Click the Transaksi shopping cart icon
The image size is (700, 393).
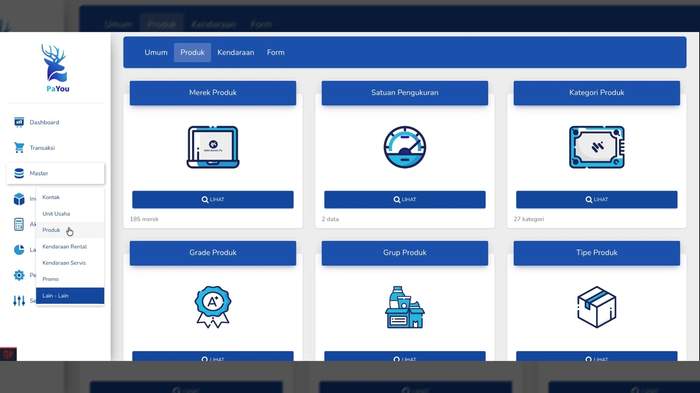(19, 147)
